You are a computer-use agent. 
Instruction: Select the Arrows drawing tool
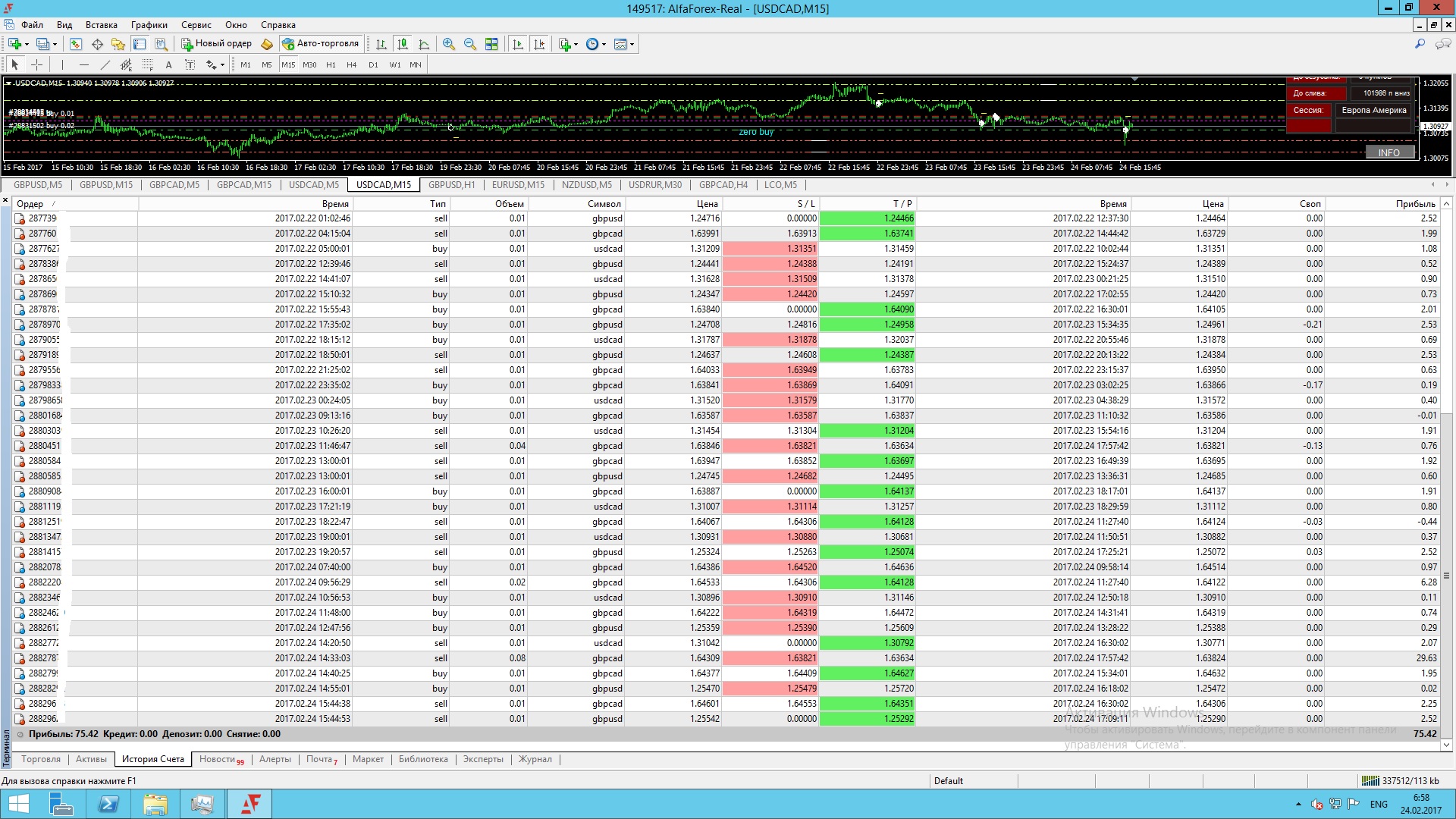[212, 64]
